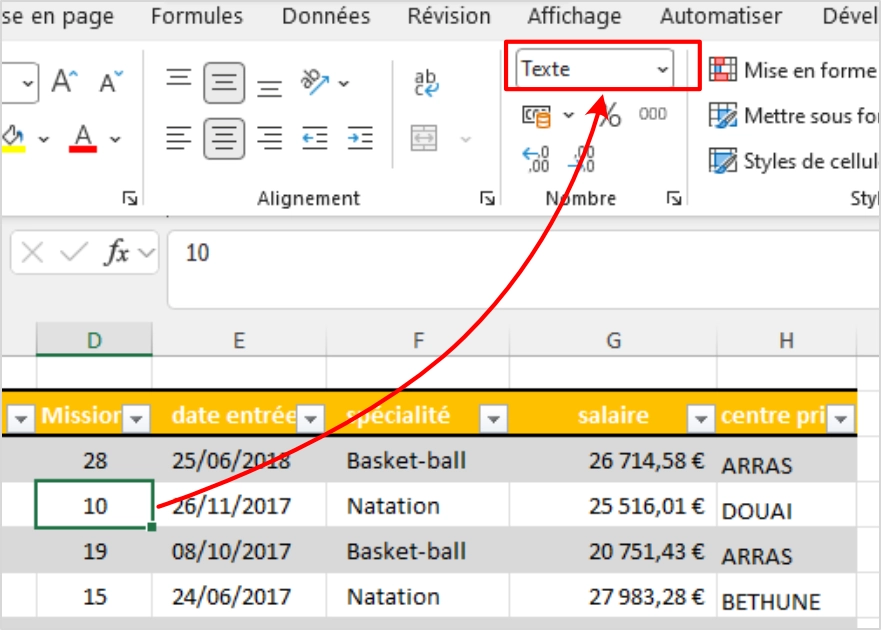Toggle middle vertical alignment
The height and width of the screenshot is (630, 881).
[222, 79]
